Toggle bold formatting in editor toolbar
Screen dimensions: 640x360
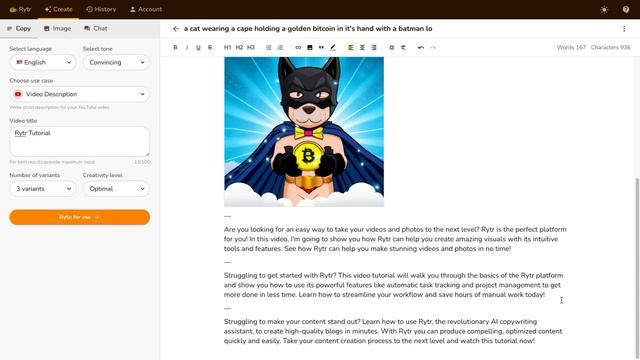[x=175, y=47]
